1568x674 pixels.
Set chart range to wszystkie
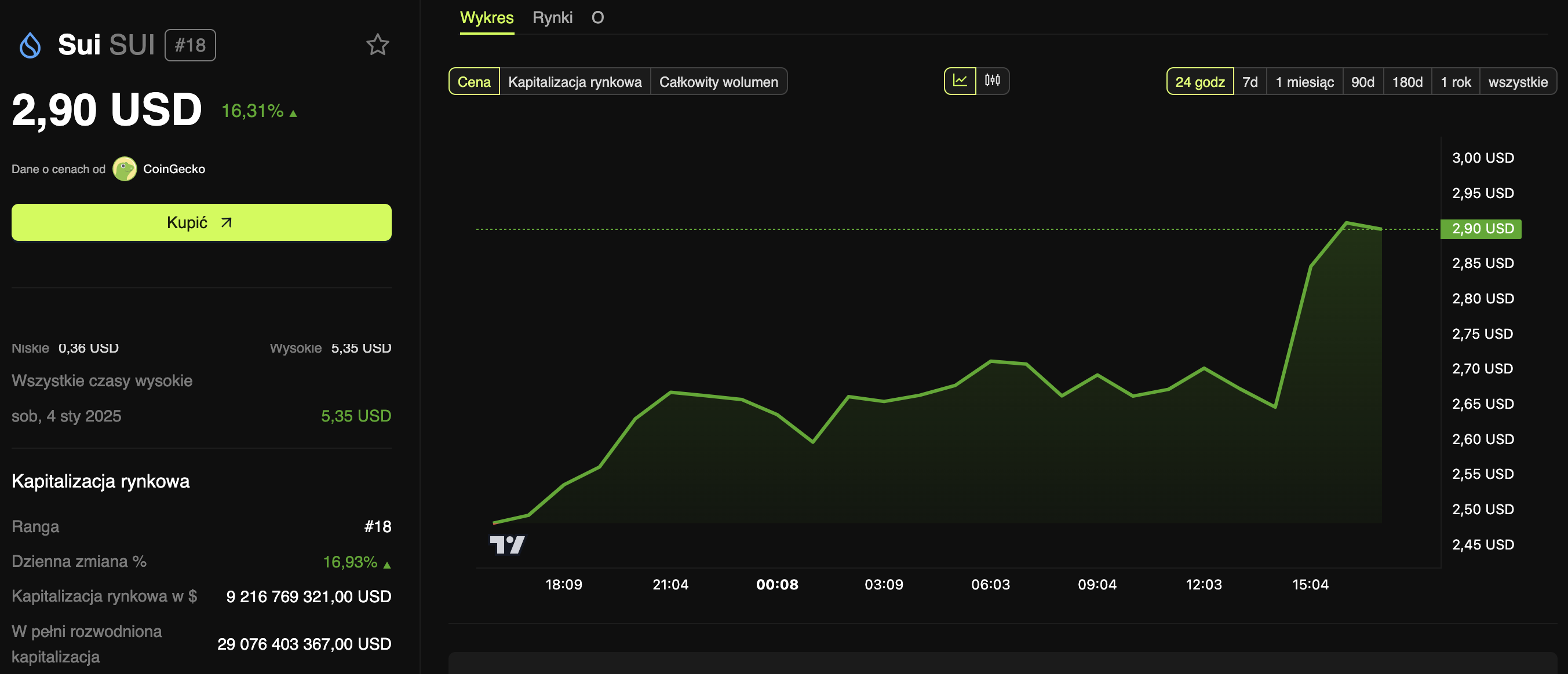[1517, 82]
